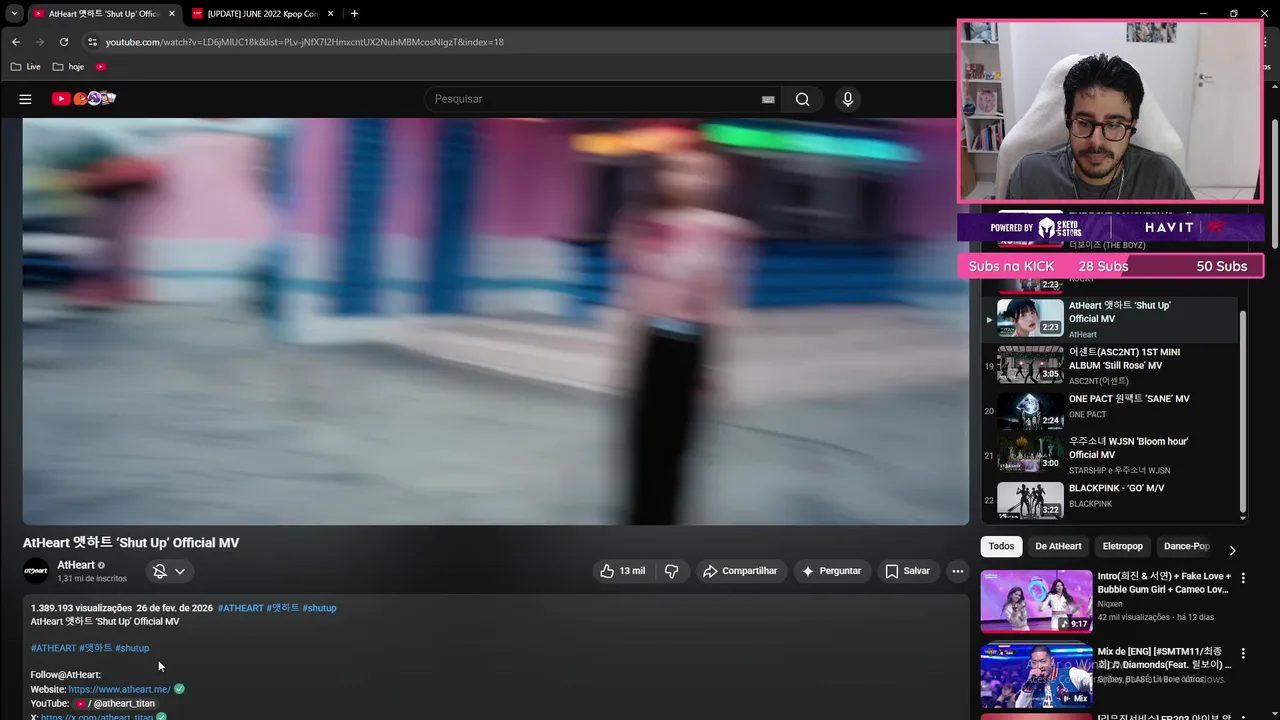Open the Live bookmarks folder
The image size is (1280, 720).
(26, 67)
